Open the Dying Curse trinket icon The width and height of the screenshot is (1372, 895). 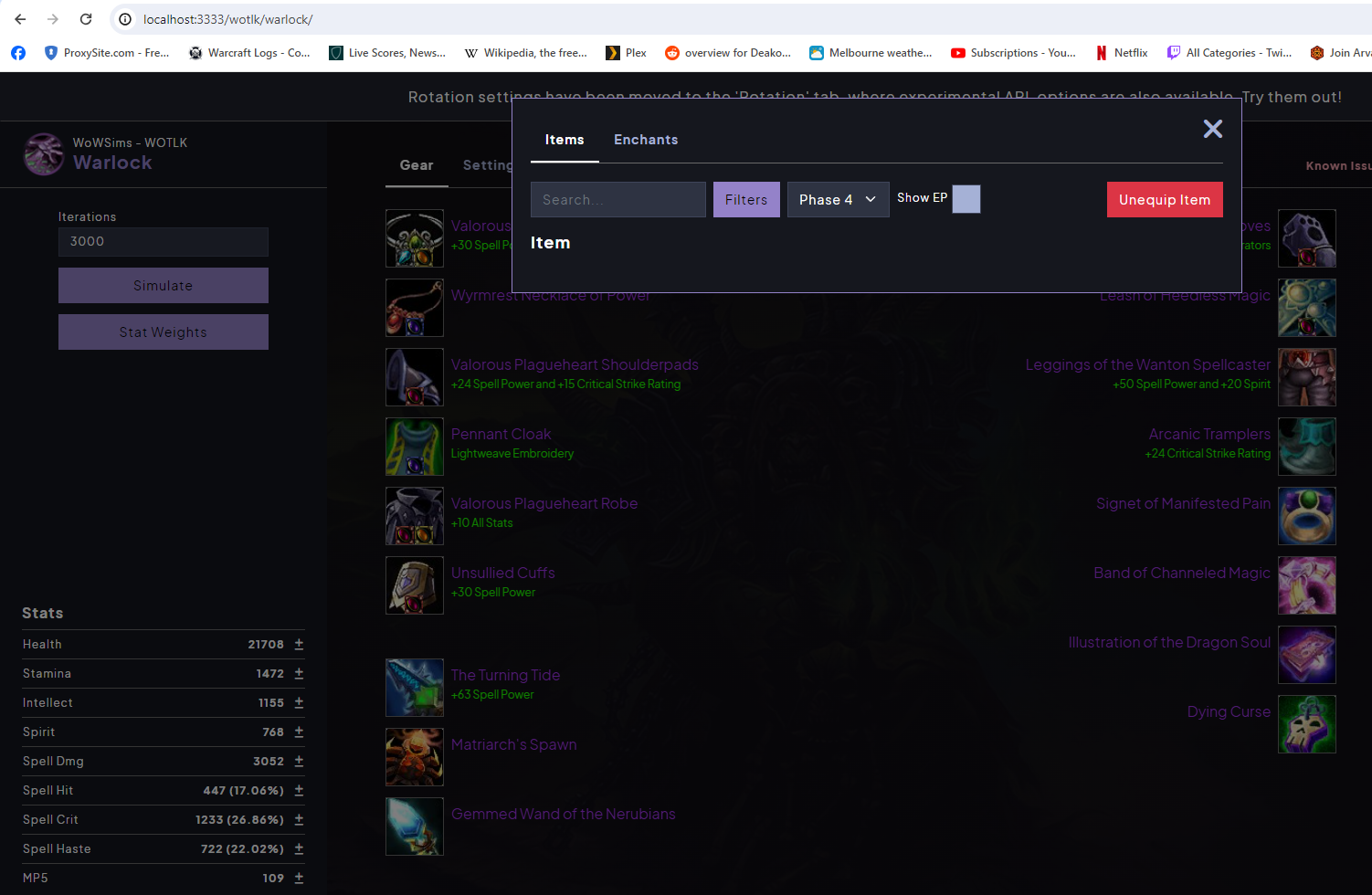point(1306,724)
